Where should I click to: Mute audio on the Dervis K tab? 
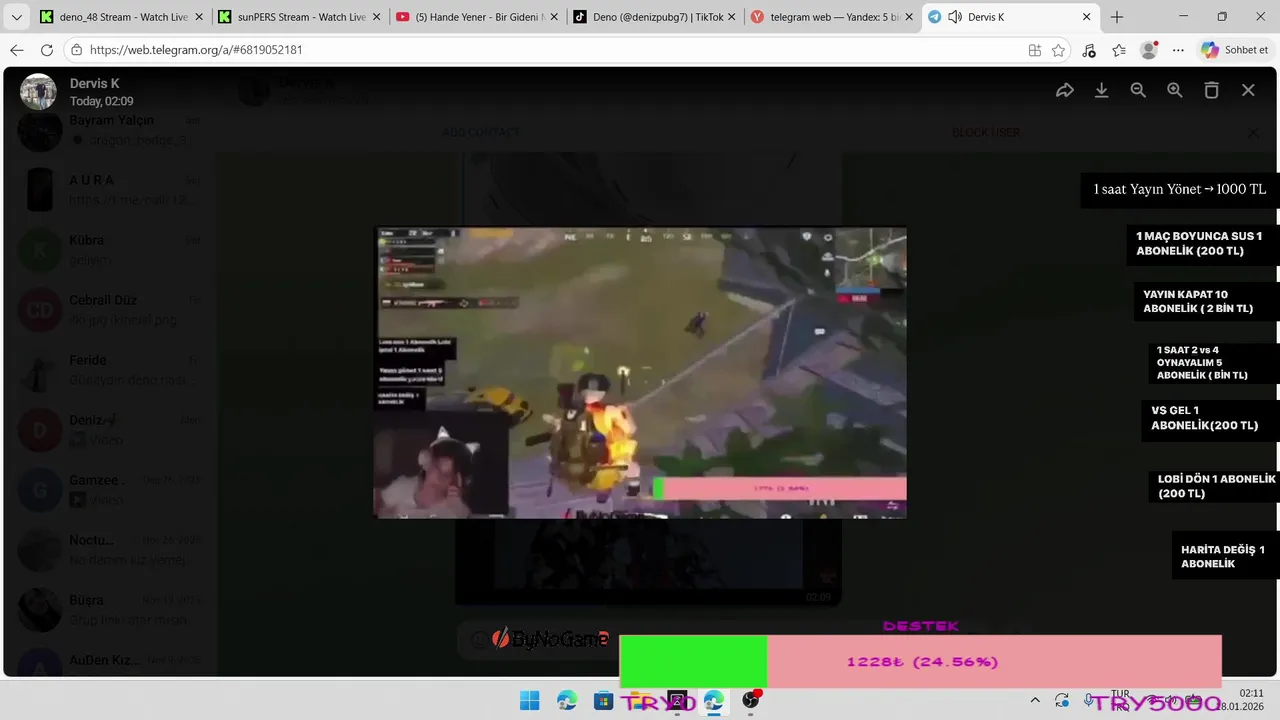click(955, 17)
